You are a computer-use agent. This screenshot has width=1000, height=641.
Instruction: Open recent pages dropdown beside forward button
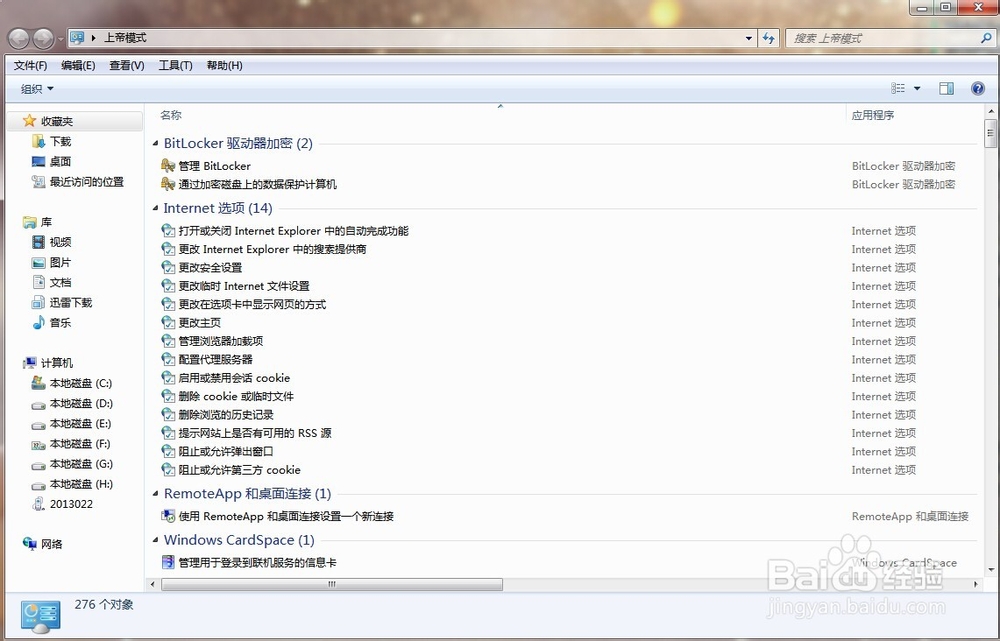click(x=61, y=39)
